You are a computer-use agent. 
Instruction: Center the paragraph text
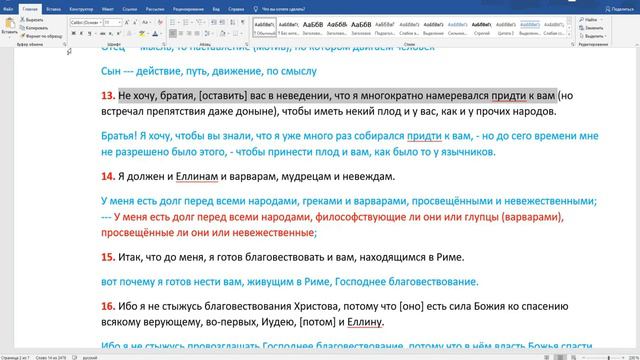(x=181, y=33)
